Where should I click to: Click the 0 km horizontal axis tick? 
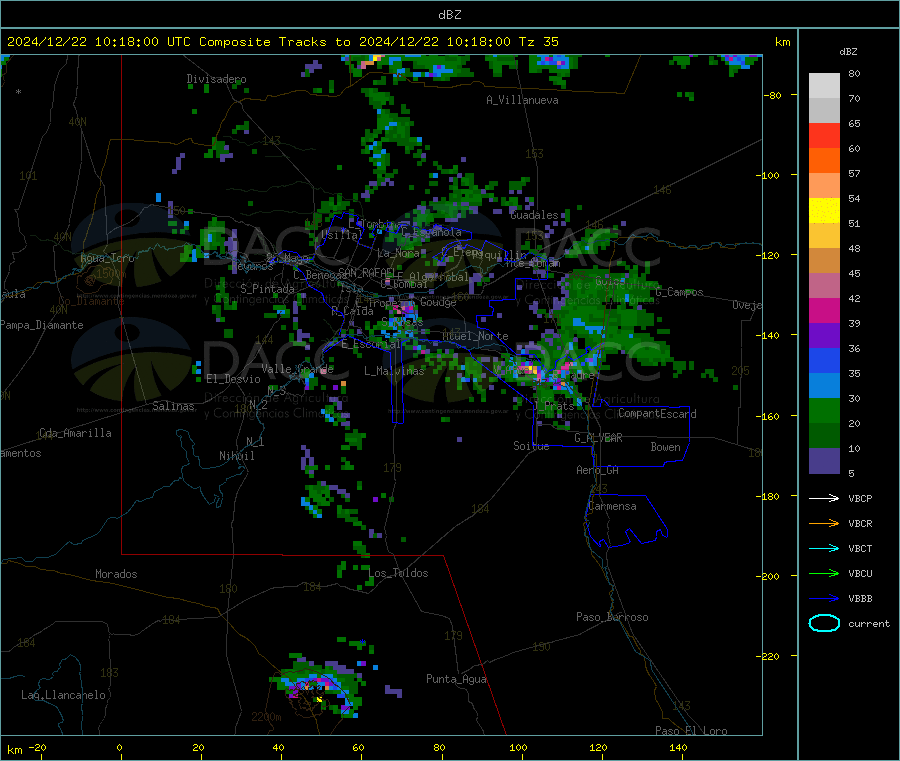point(119,747)
